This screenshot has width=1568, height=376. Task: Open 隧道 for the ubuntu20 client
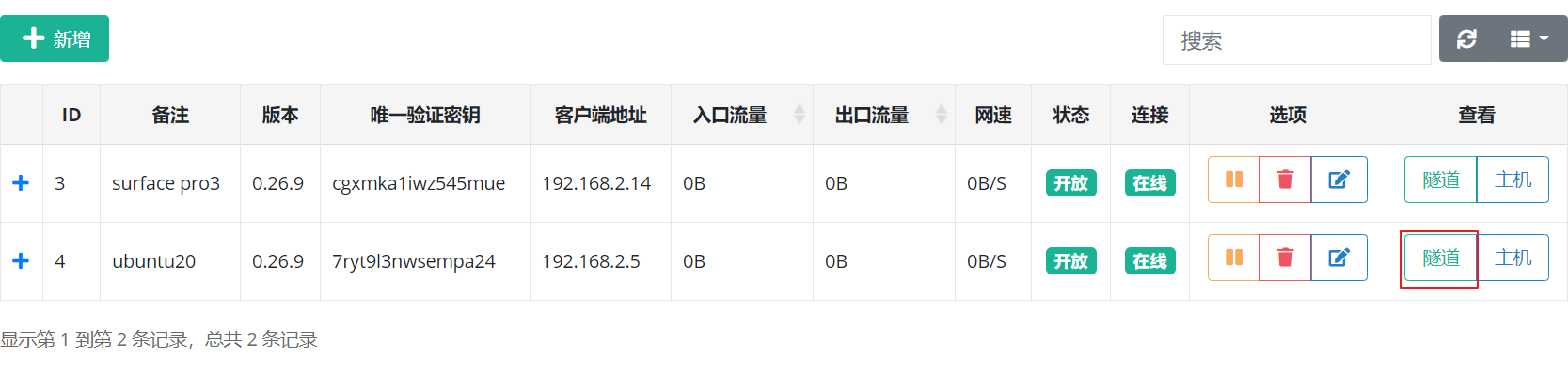1441,258
